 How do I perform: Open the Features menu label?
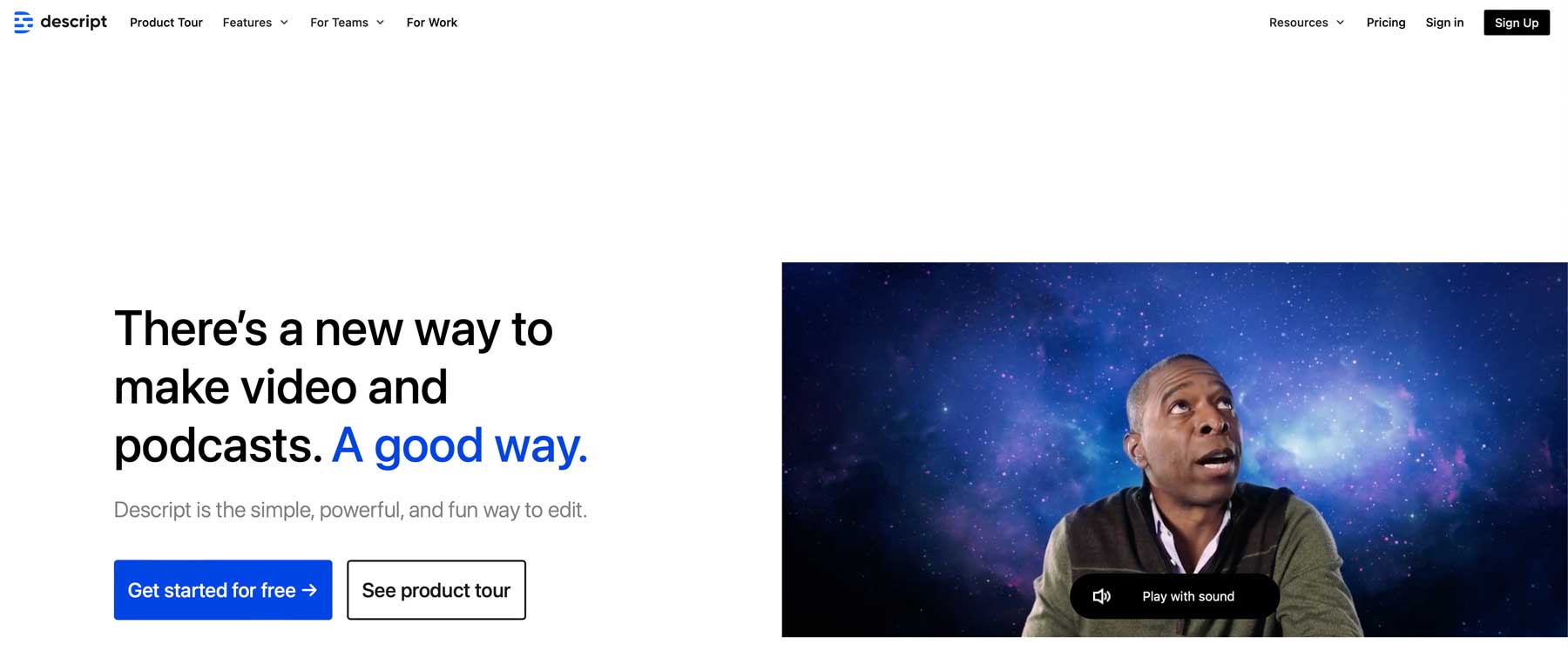247,23
